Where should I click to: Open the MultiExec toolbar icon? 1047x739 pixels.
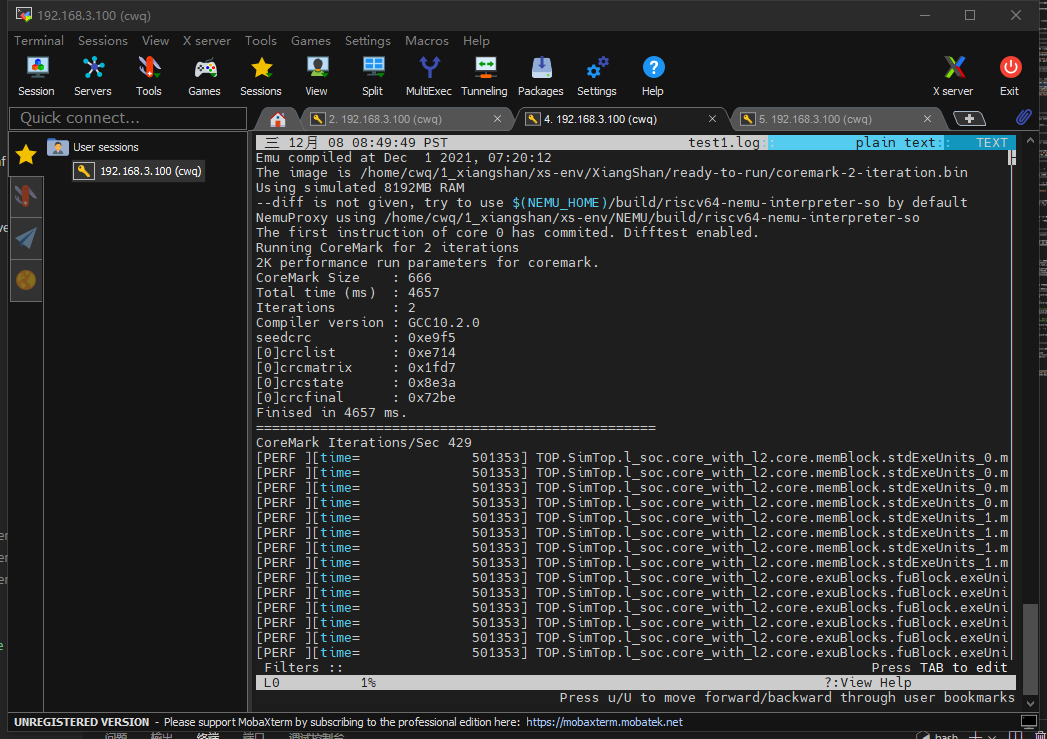429,77
